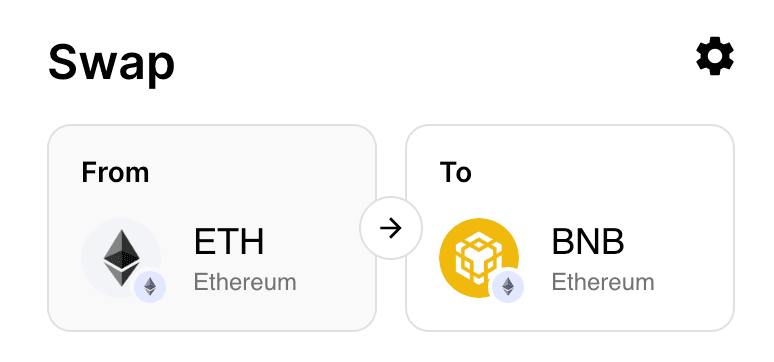Click the large ETH token logo
774x362 pixels.
point(121,258)
